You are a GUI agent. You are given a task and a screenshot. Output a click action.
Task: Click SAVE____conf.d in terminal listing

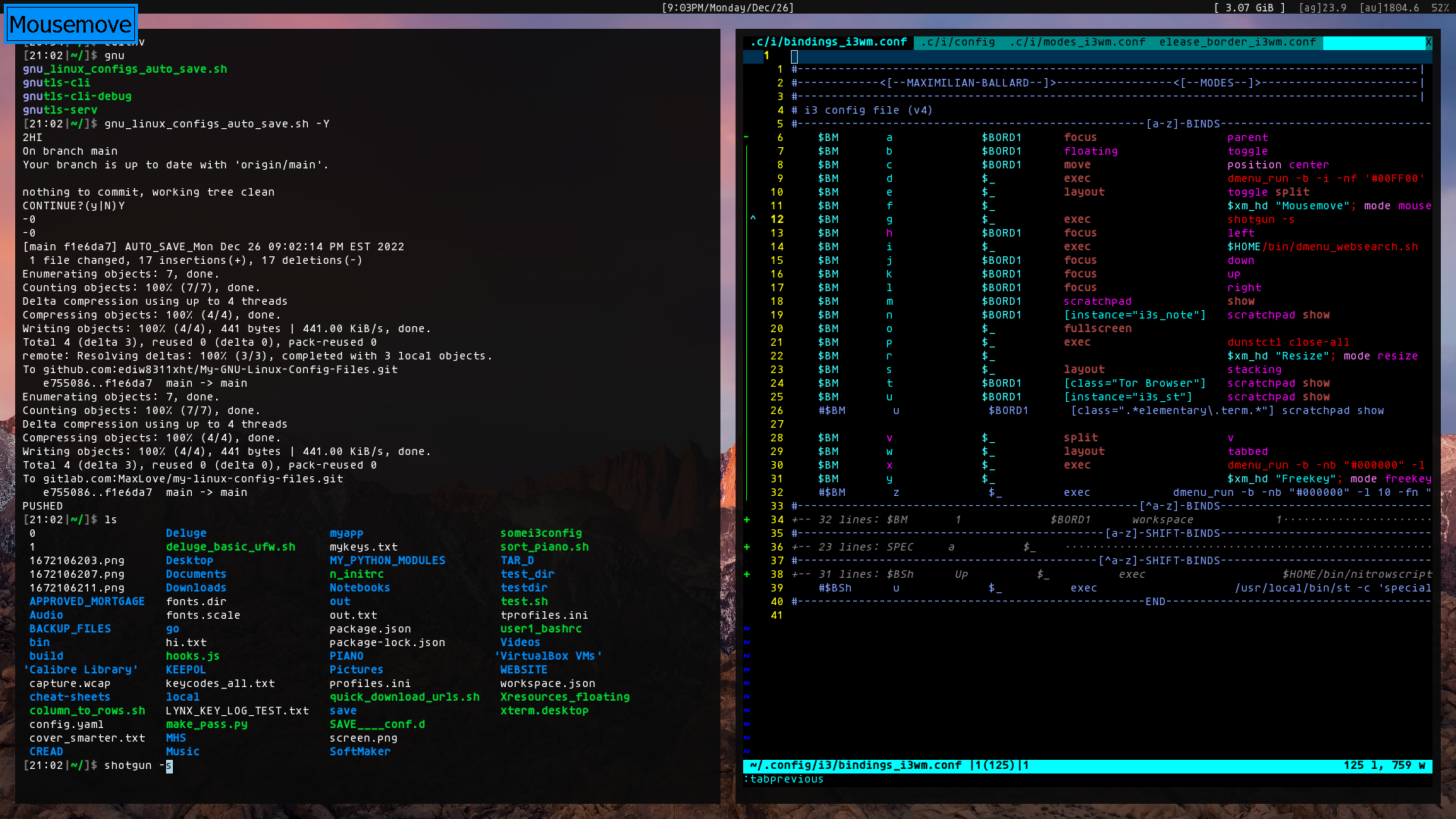click(x=377, y=725)
